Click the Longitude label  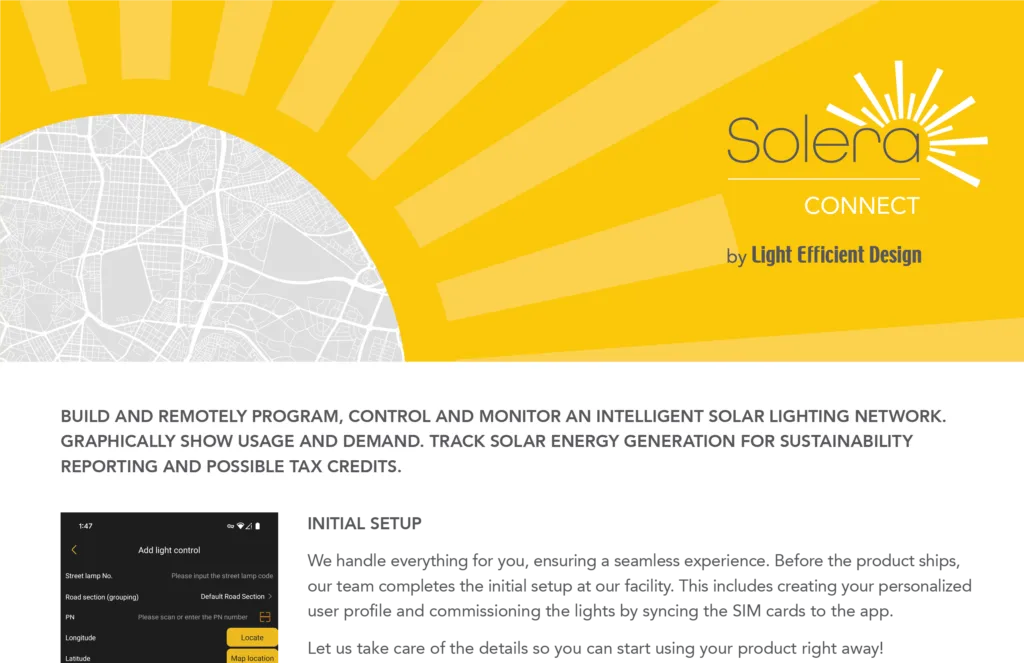(x=81, y=637)
